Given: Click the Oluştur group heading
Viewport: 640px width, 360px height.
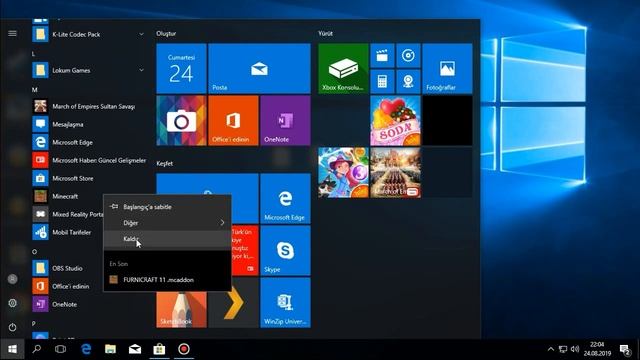Looking at the screenshot, I should click(x=166, y=33).
